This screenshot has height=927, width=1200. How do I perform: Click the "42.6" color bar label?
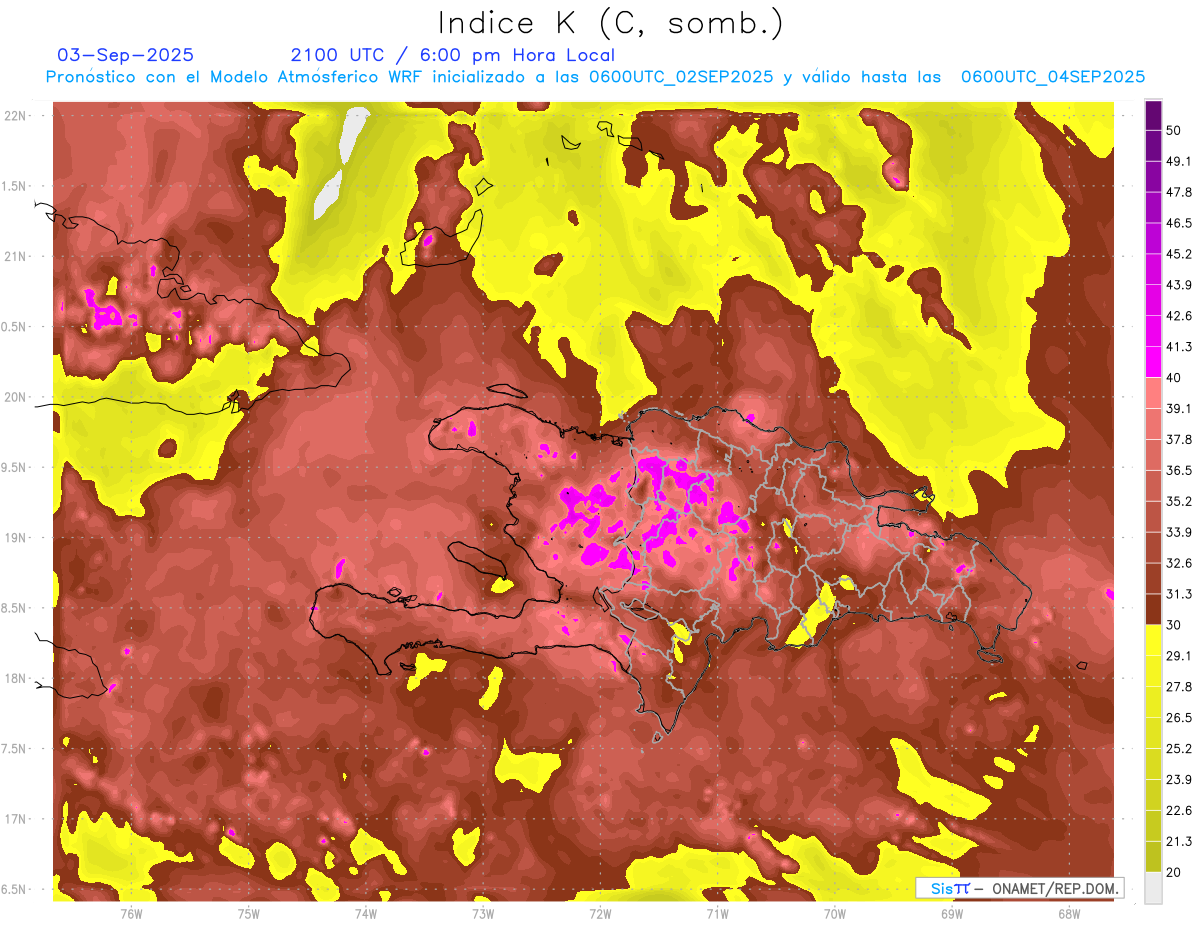1178,316
